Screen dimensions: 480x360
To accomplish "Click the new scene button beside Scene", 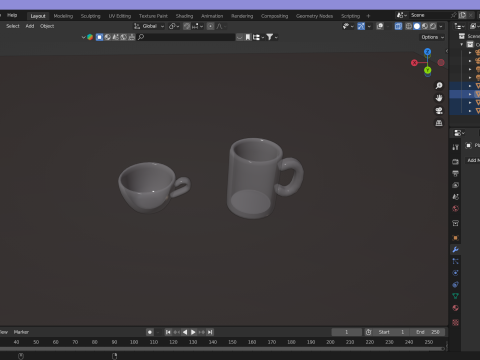I will coord(462,15).
